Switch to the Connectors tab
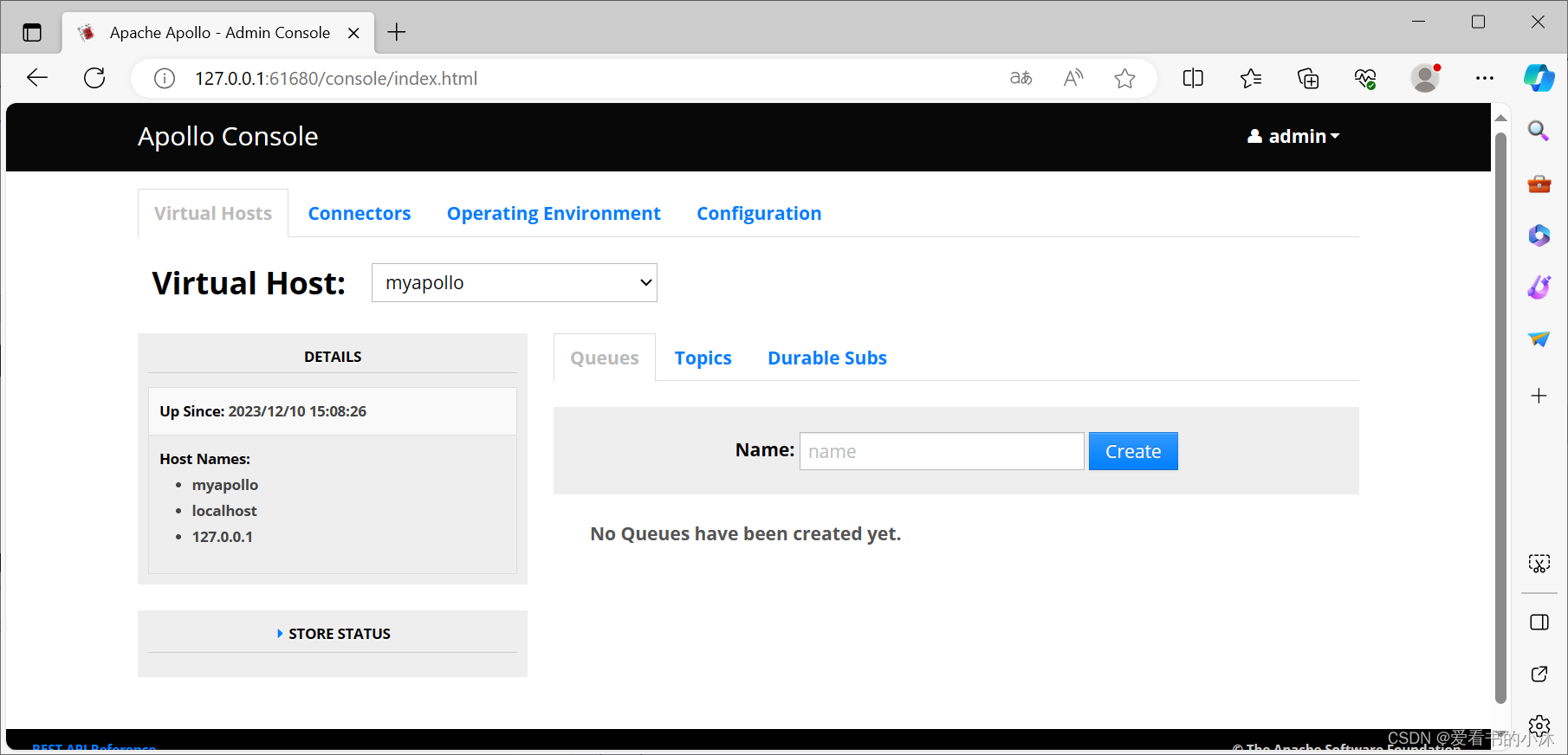The width and height of the screenshot is (1568, 755). click(x=360, y=213)
